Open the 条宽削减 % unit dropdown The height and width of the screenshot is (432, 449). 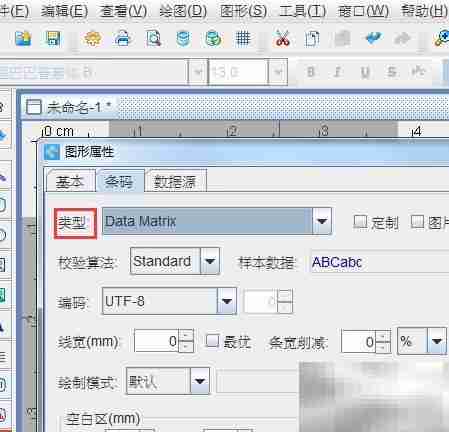click(436, 341)
